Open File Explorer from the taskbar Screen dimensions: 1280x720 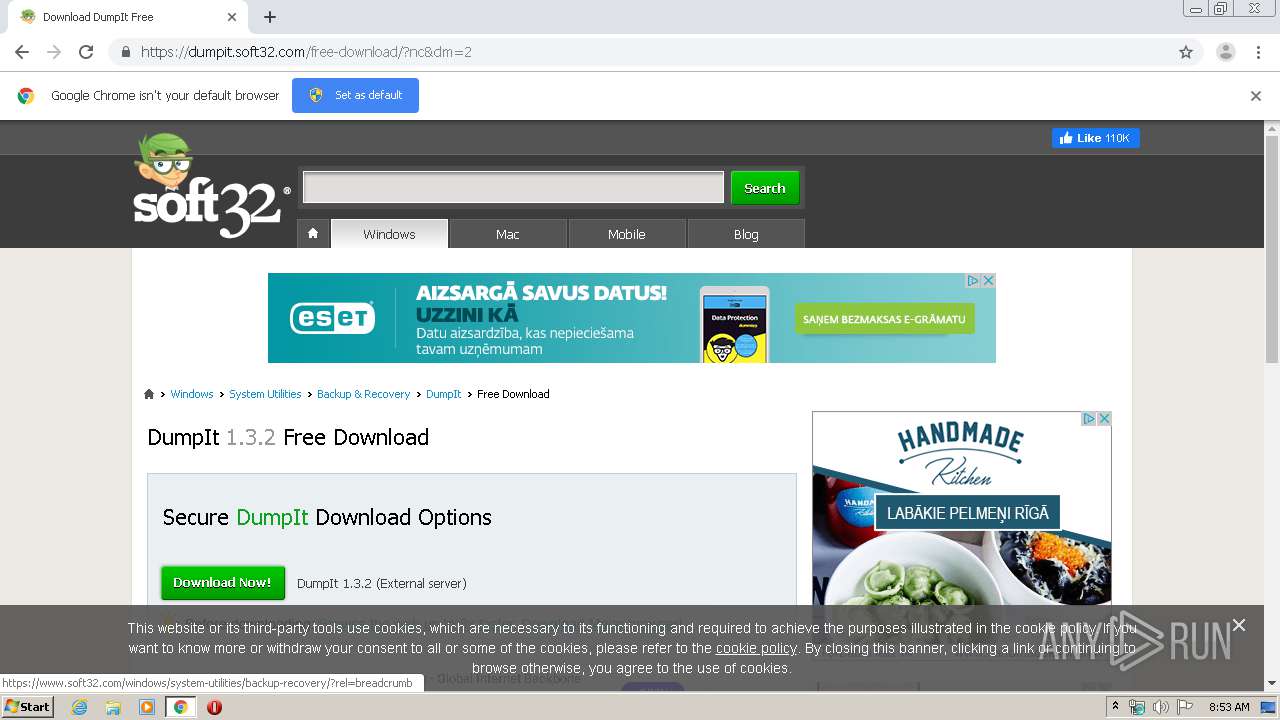pos(113,707)
